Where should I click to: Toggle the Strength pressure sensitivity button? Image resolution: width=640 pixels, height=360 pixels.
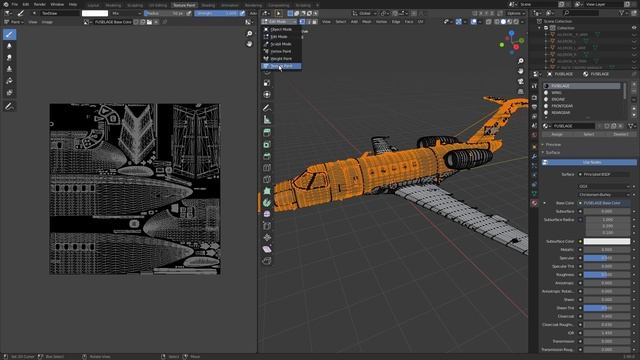(x=242, y=13)
